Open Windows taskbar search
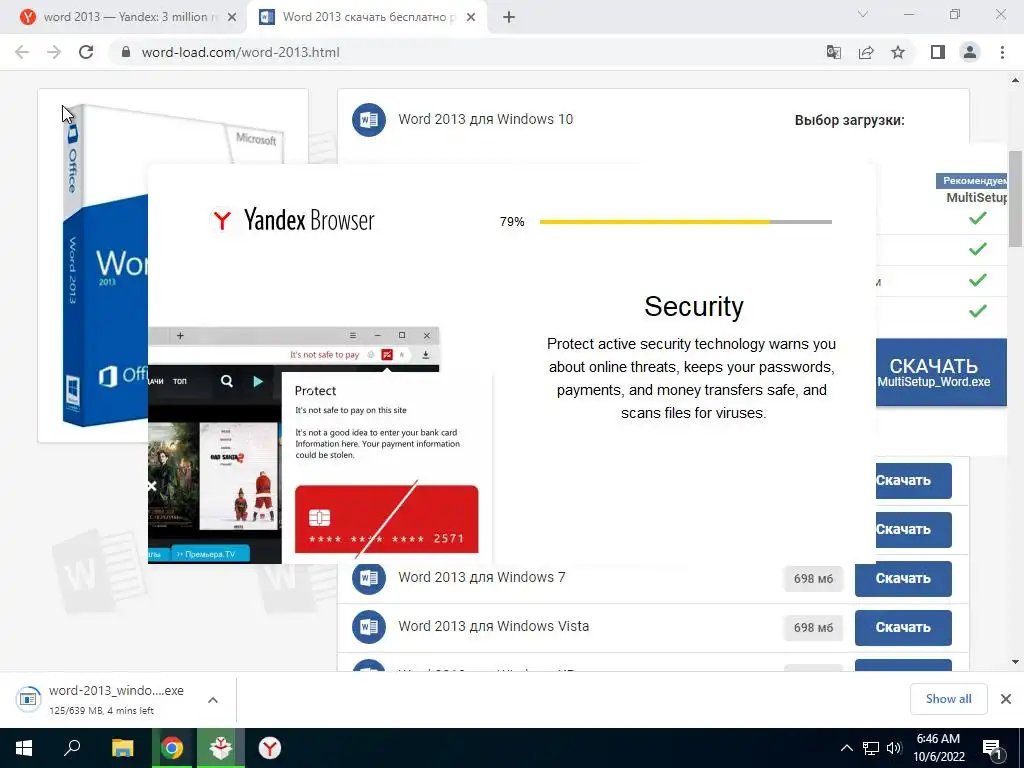The image size is (1024, 768). point(72,748)
